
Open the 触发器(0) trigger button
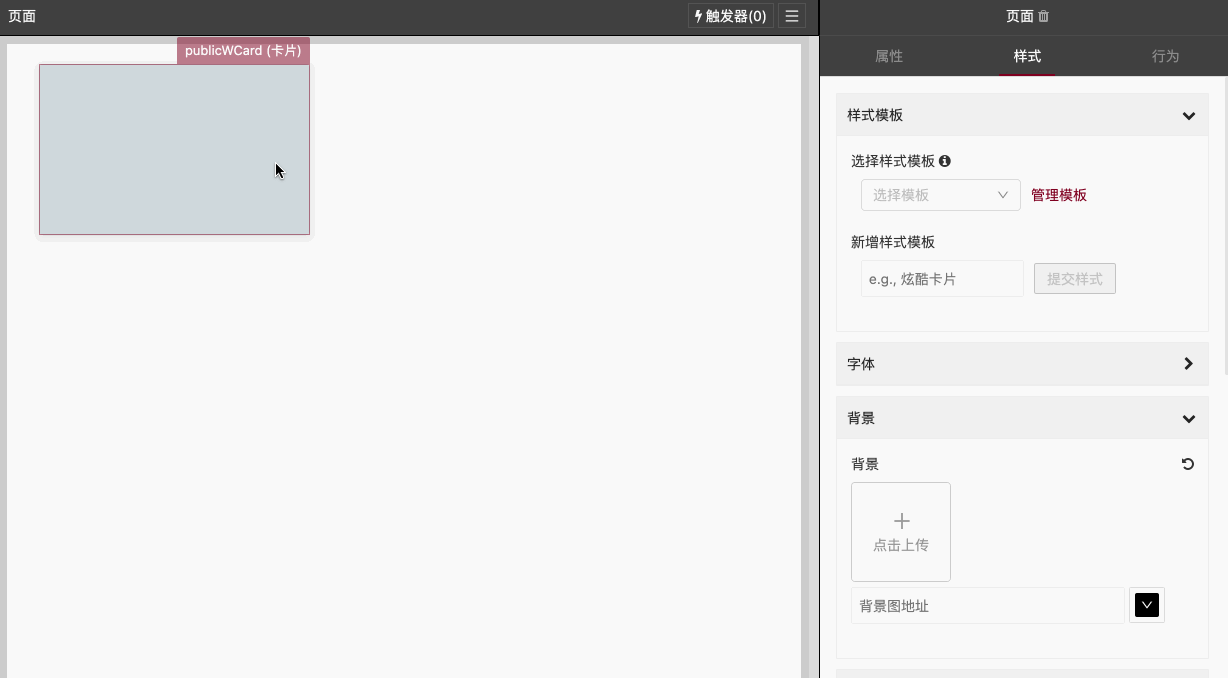click(x=730, y=16)
